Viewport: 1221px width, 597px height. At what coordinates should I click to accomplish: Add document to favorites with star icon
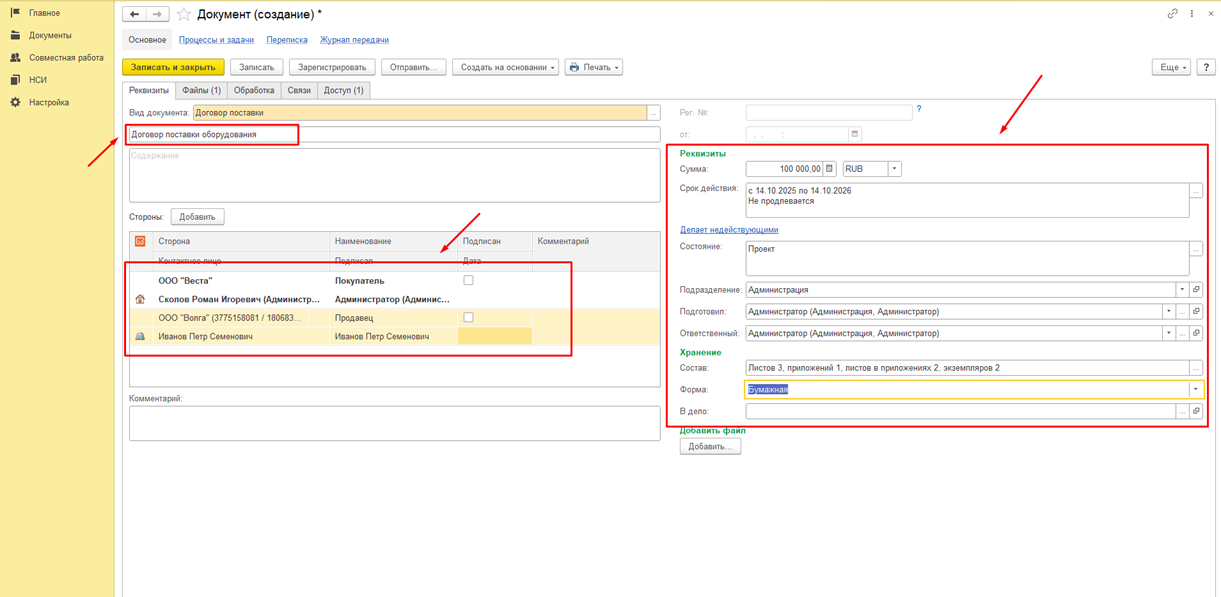tap(184, 15)
